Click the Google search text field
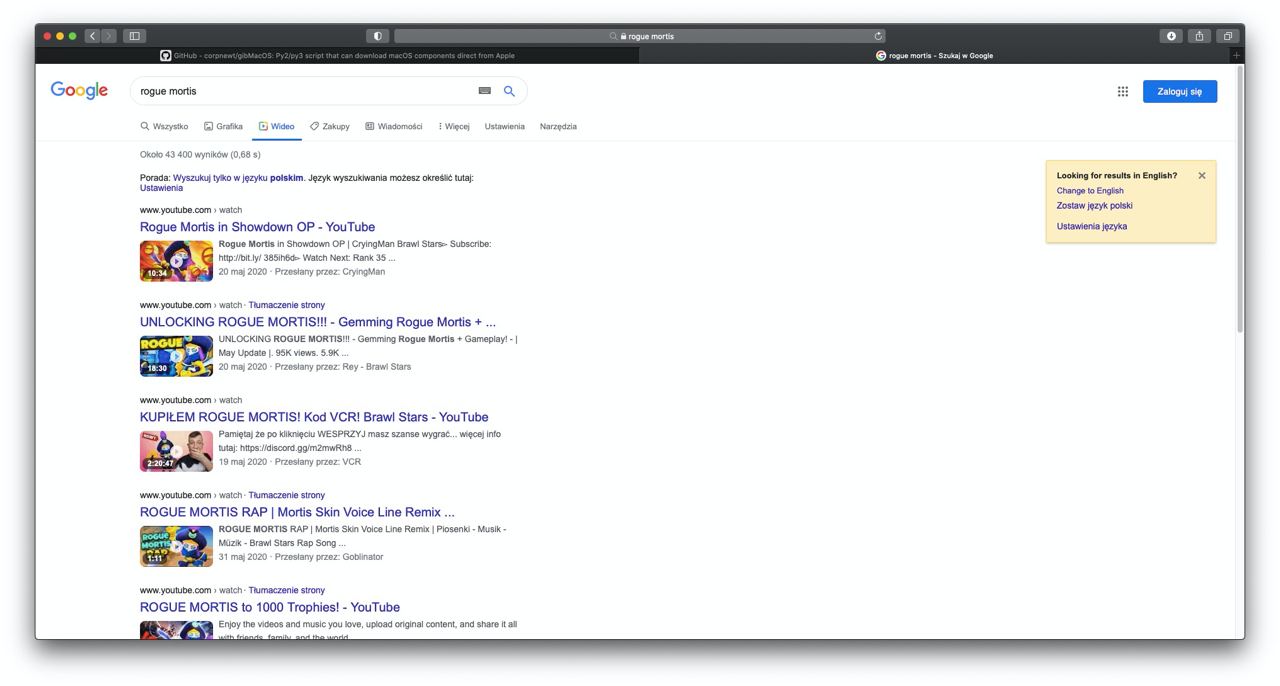Viewport: 1280px width, 686px height. pos(305,91)
